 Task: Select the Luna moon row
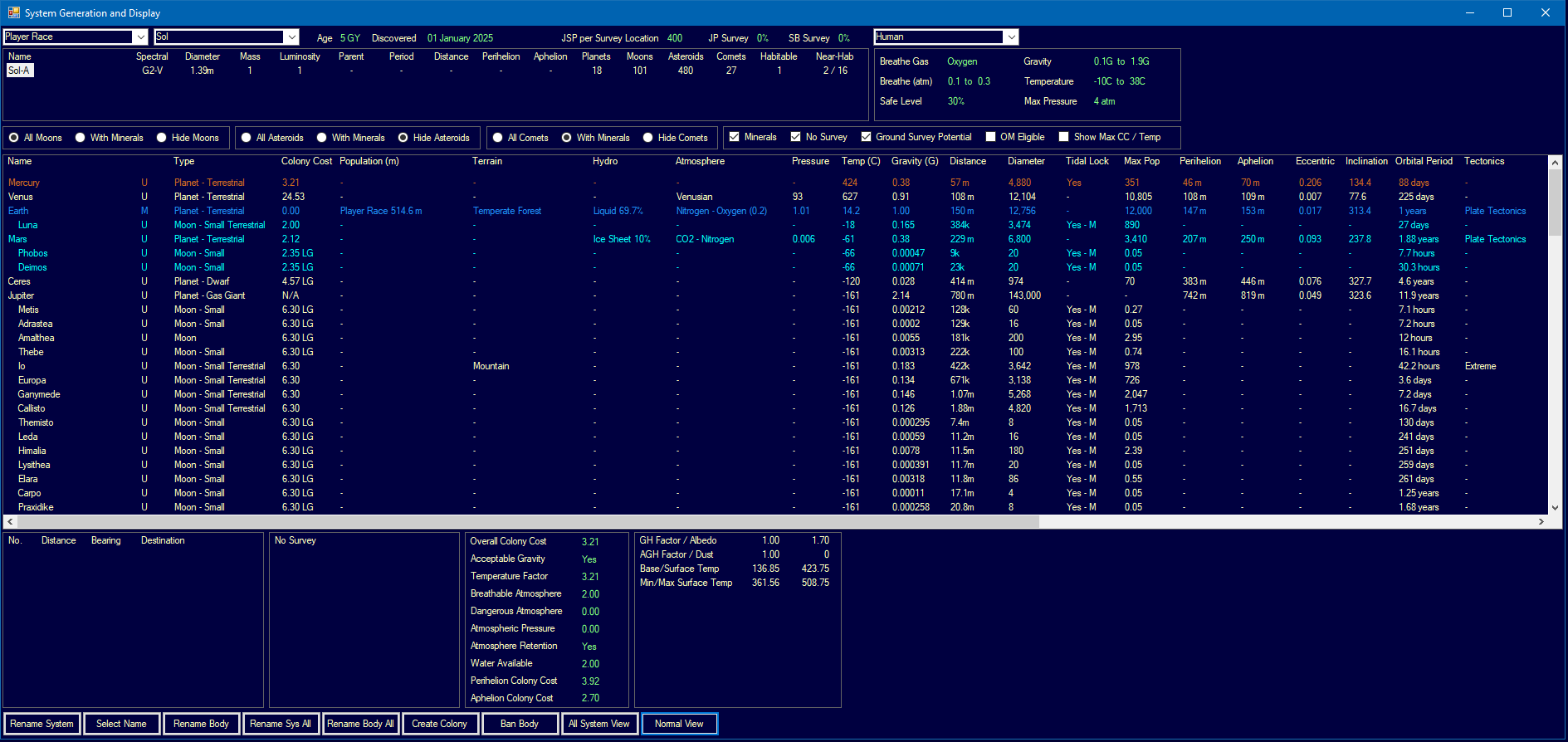point(776,225)
